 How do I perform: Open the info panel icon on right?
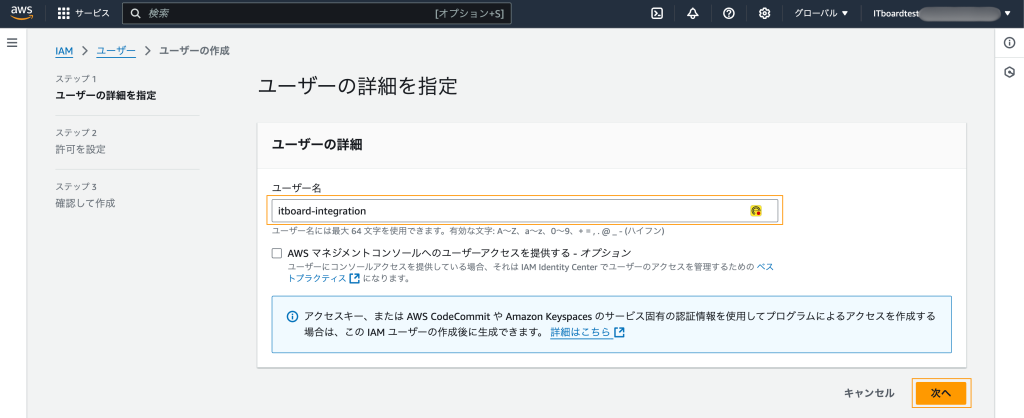pyautogui.click(x=1010, y=42)
